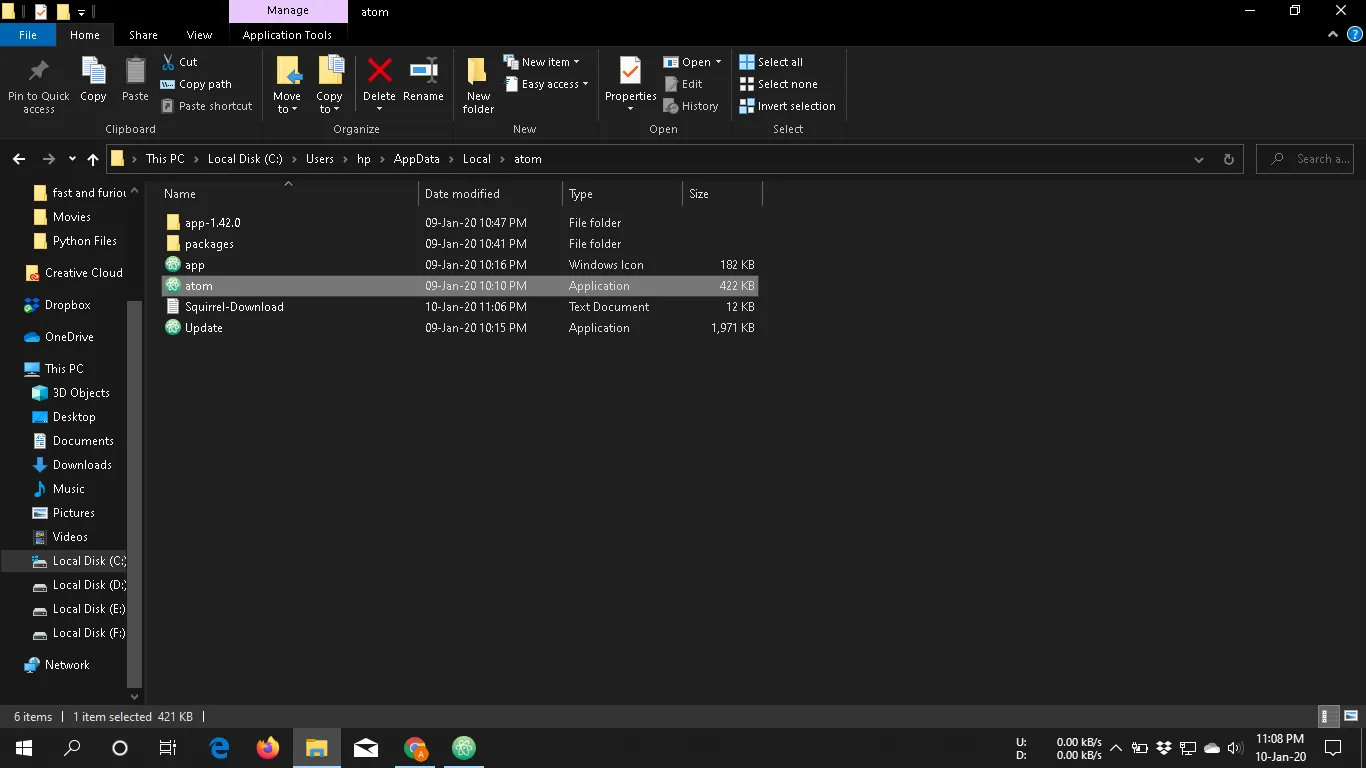Switch to the Share tab
1366x768 pixels.
coord(143,35)
